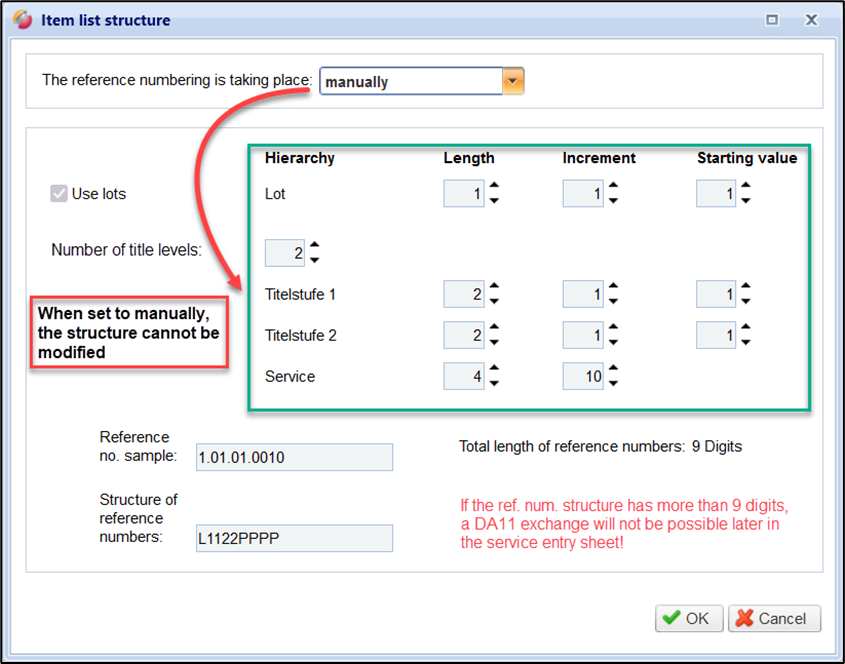Increase the Lot starting value
This screenshot has width=845, height=664.
[746, 186]
